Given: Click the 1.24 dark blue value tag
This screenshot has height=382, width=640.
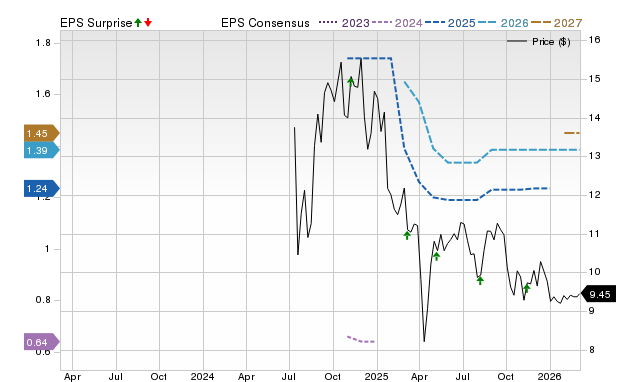Looking at the screenshot, I should 42,188.
